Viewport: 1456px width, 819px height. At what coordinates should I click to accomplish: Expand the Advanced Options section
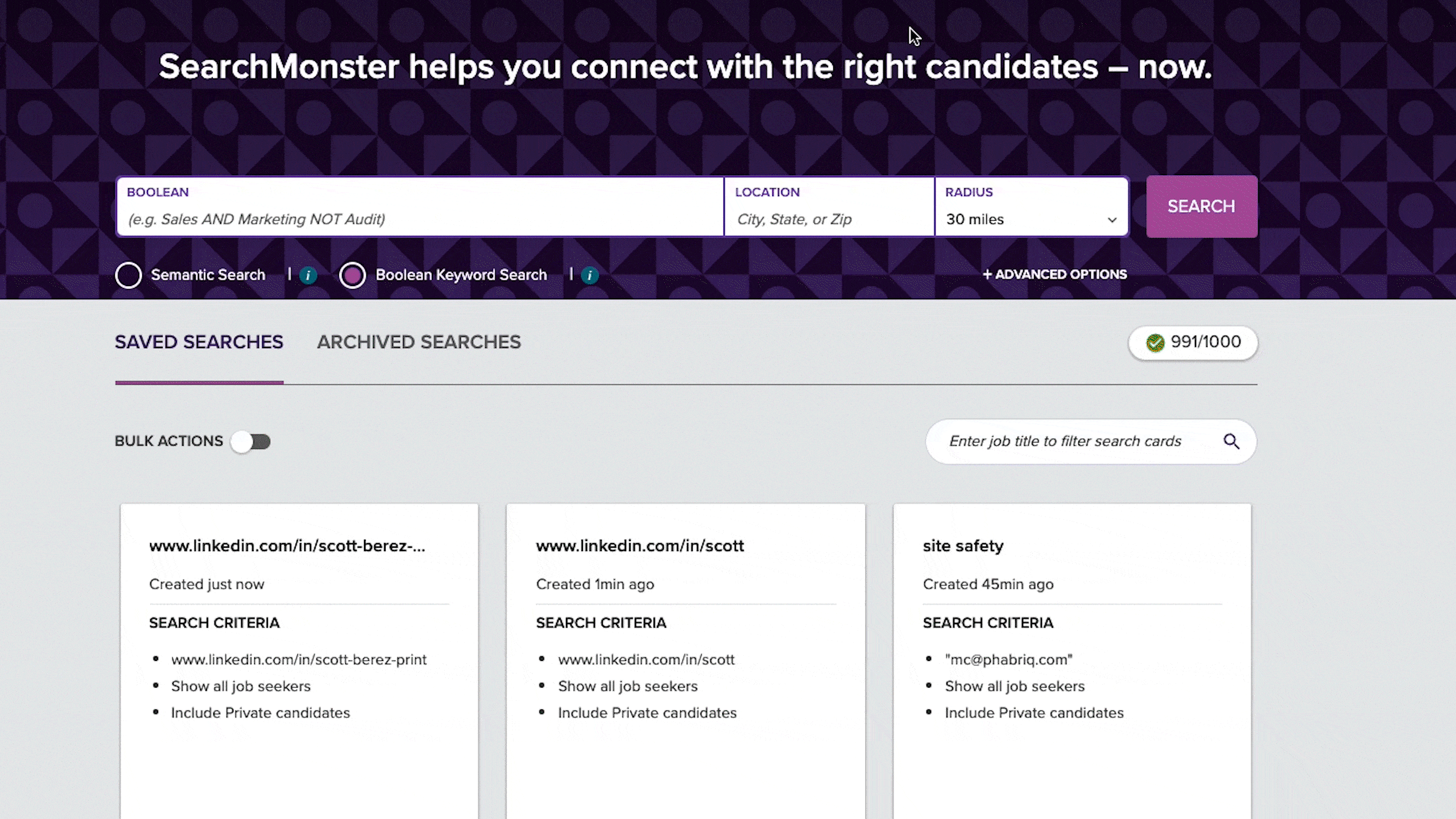pyautogui.click(x=1055, y=275)
